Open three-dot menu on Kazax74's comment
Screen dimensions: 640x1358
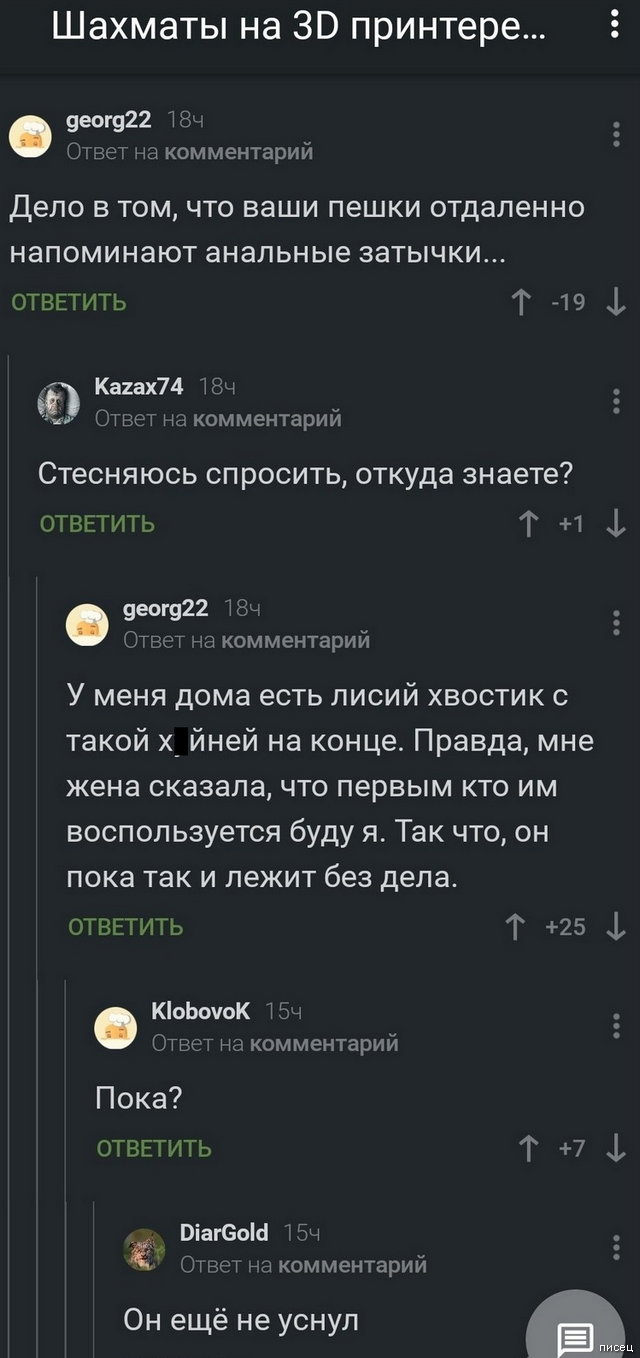(x=616, y=401)
